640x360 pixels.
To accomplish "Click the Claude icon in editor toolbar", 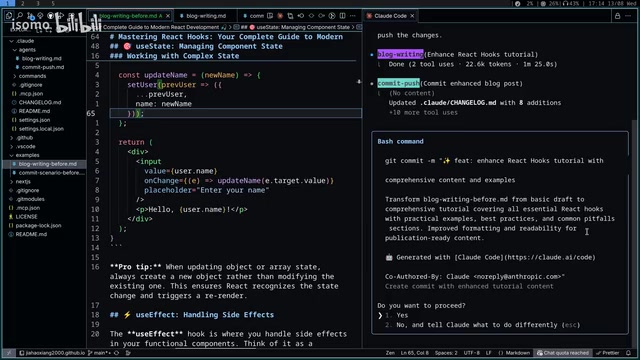I will 280,16.
